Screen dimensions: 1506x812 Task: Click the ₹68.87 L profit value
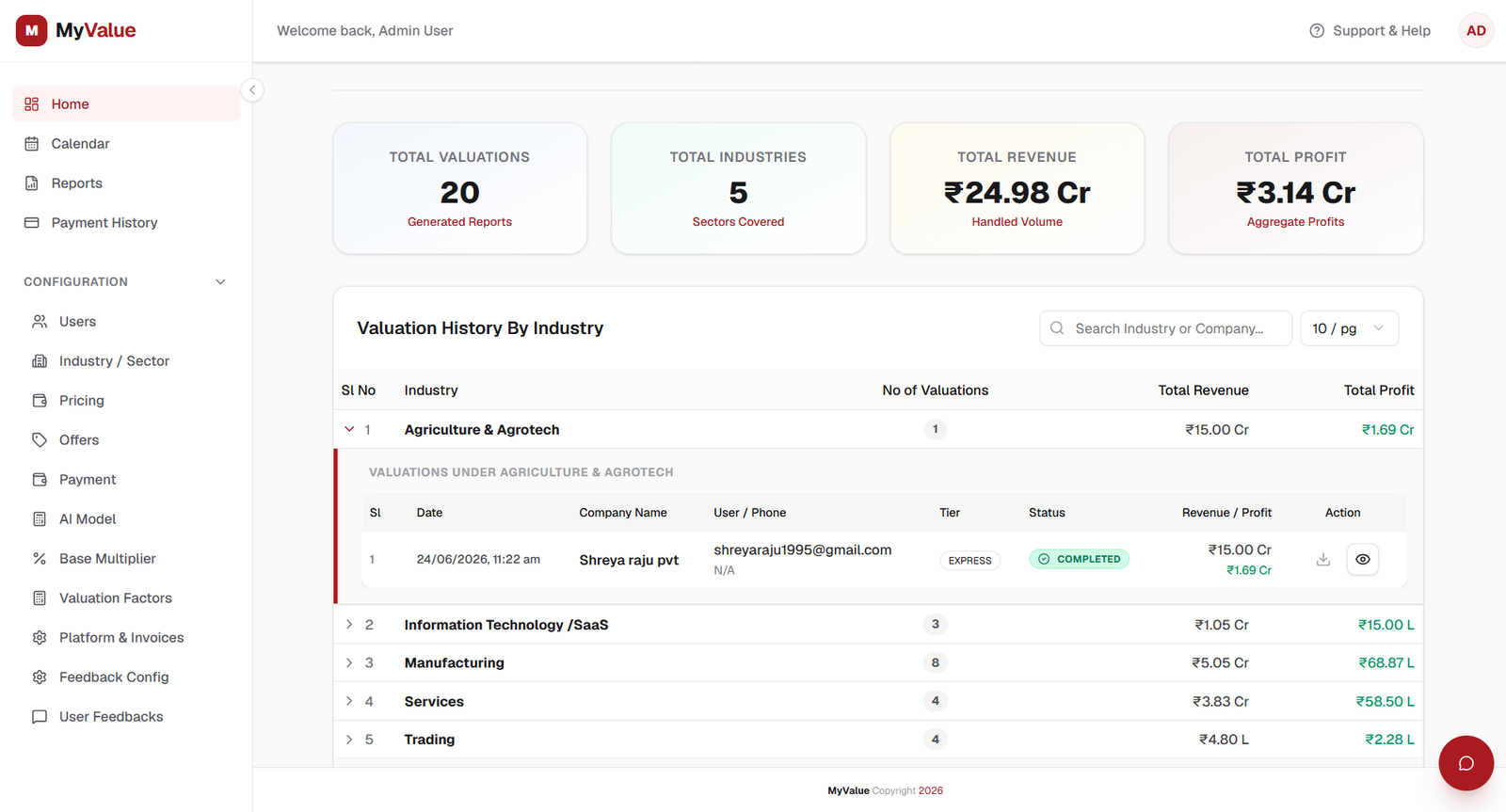[1386, 662]
